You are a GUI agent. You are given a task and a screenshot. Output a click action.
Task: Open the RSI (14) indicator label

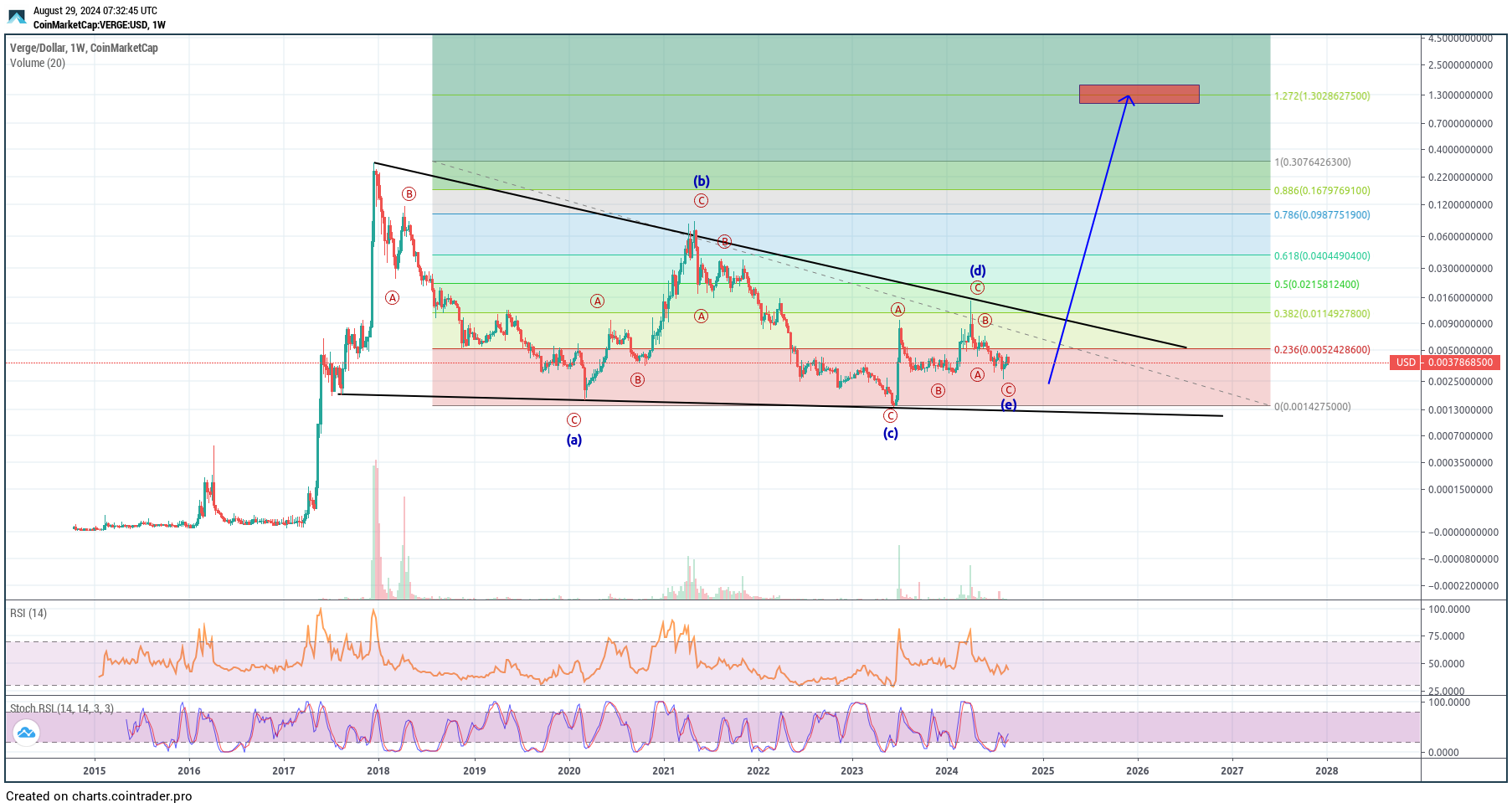(x=28, y=613)
